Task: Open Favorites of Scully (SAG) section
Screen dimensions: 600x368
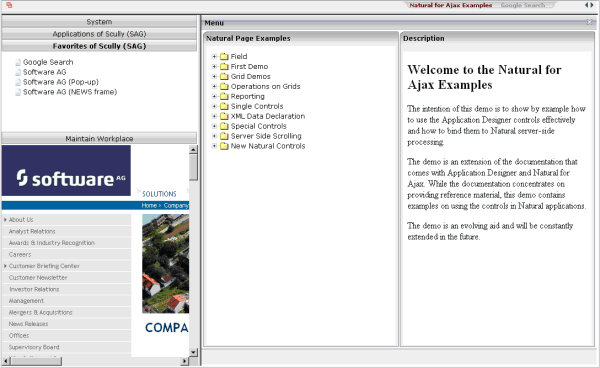Action: [x=99, y=46]
